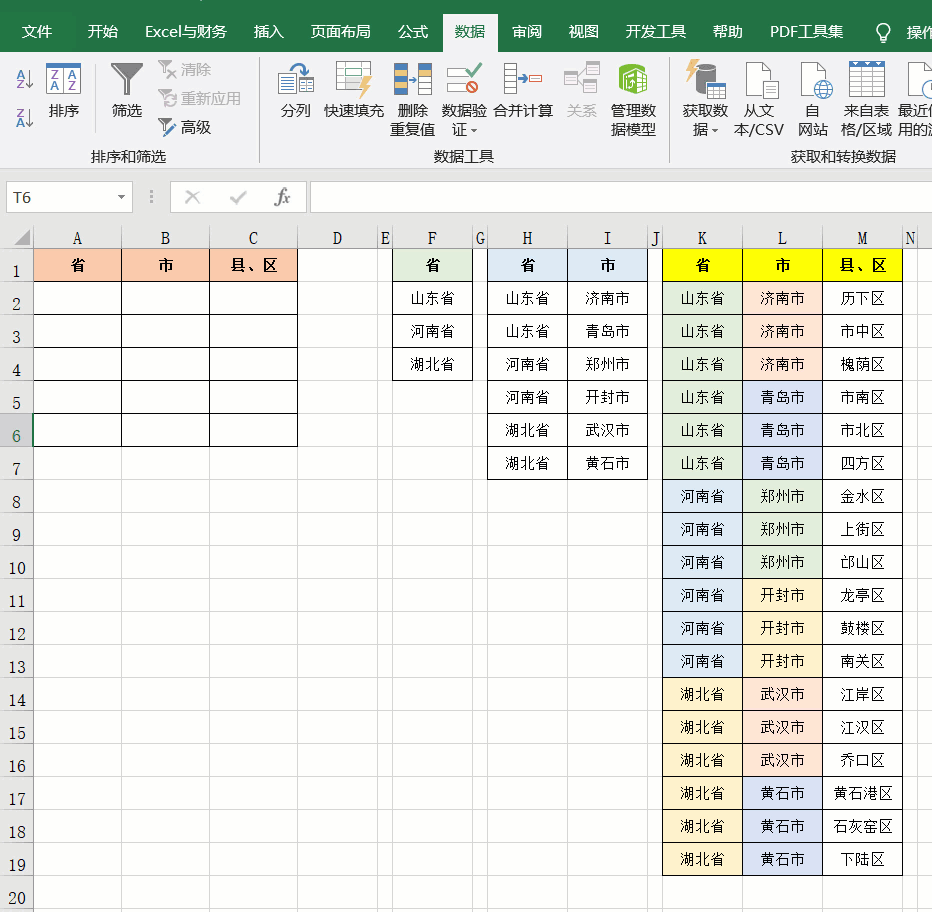Select cell M12 containing 鼓楼区
932x912 pixels.
click(862, 628)
